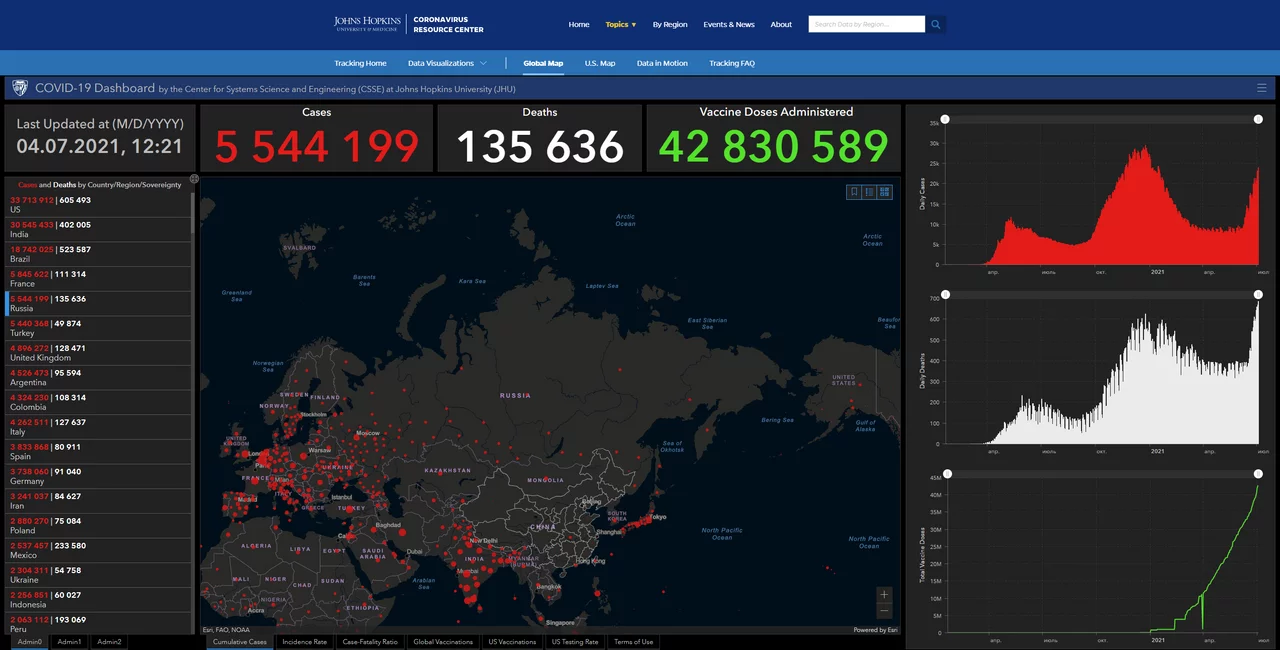This screenshot has width=1280, height=650.
Task: Open the map bookmarks icon
Action: 854,192
